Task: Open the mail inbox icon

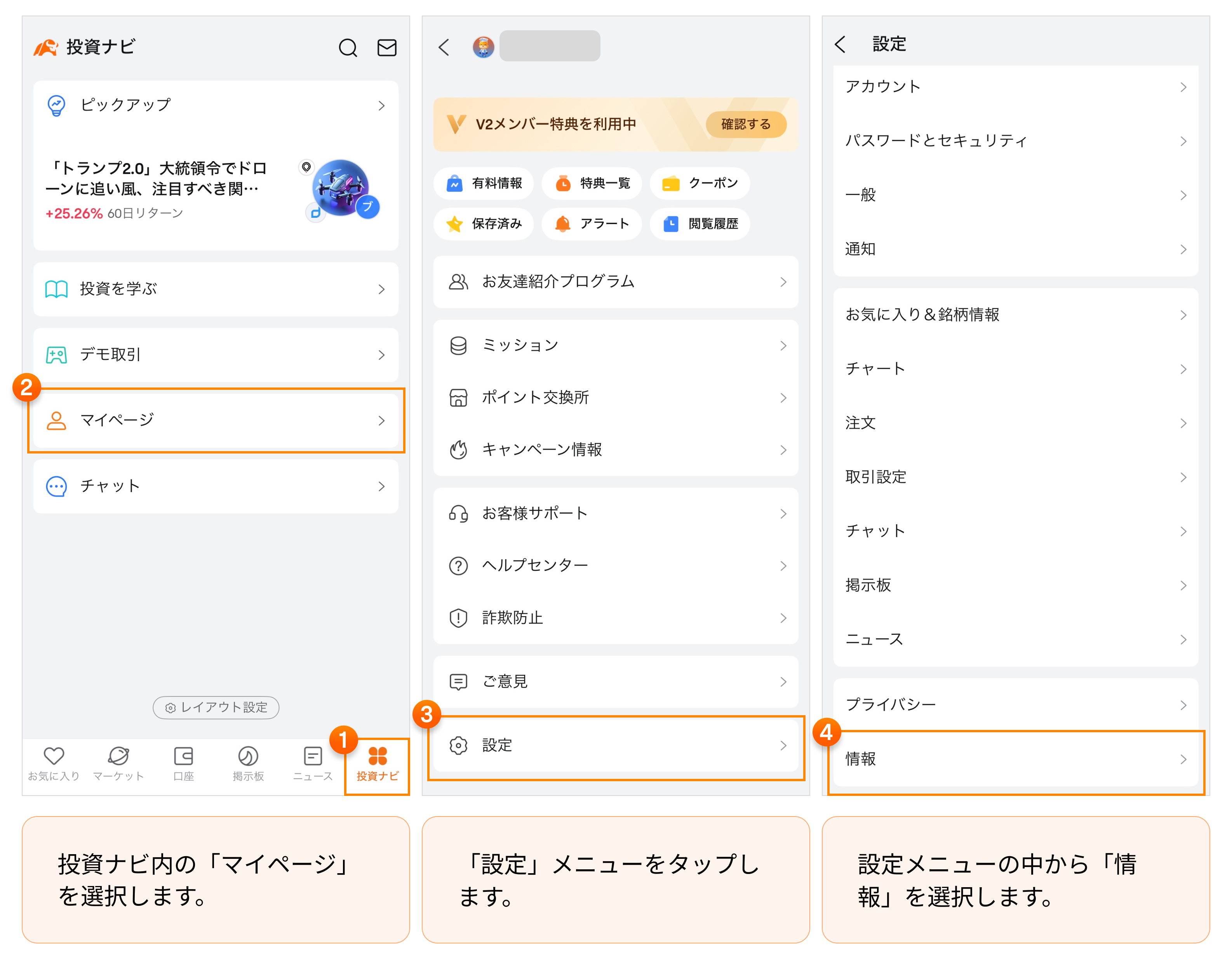Action: coord(386,48)
